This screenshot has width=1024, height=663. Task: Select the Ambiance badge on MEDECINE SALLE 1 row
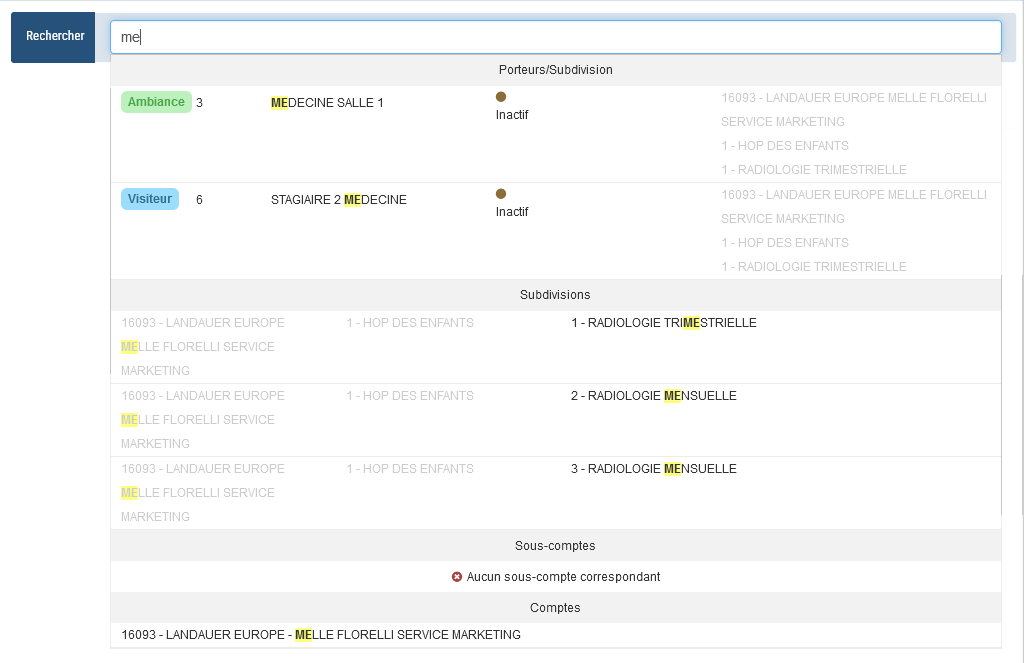[156, 102]
